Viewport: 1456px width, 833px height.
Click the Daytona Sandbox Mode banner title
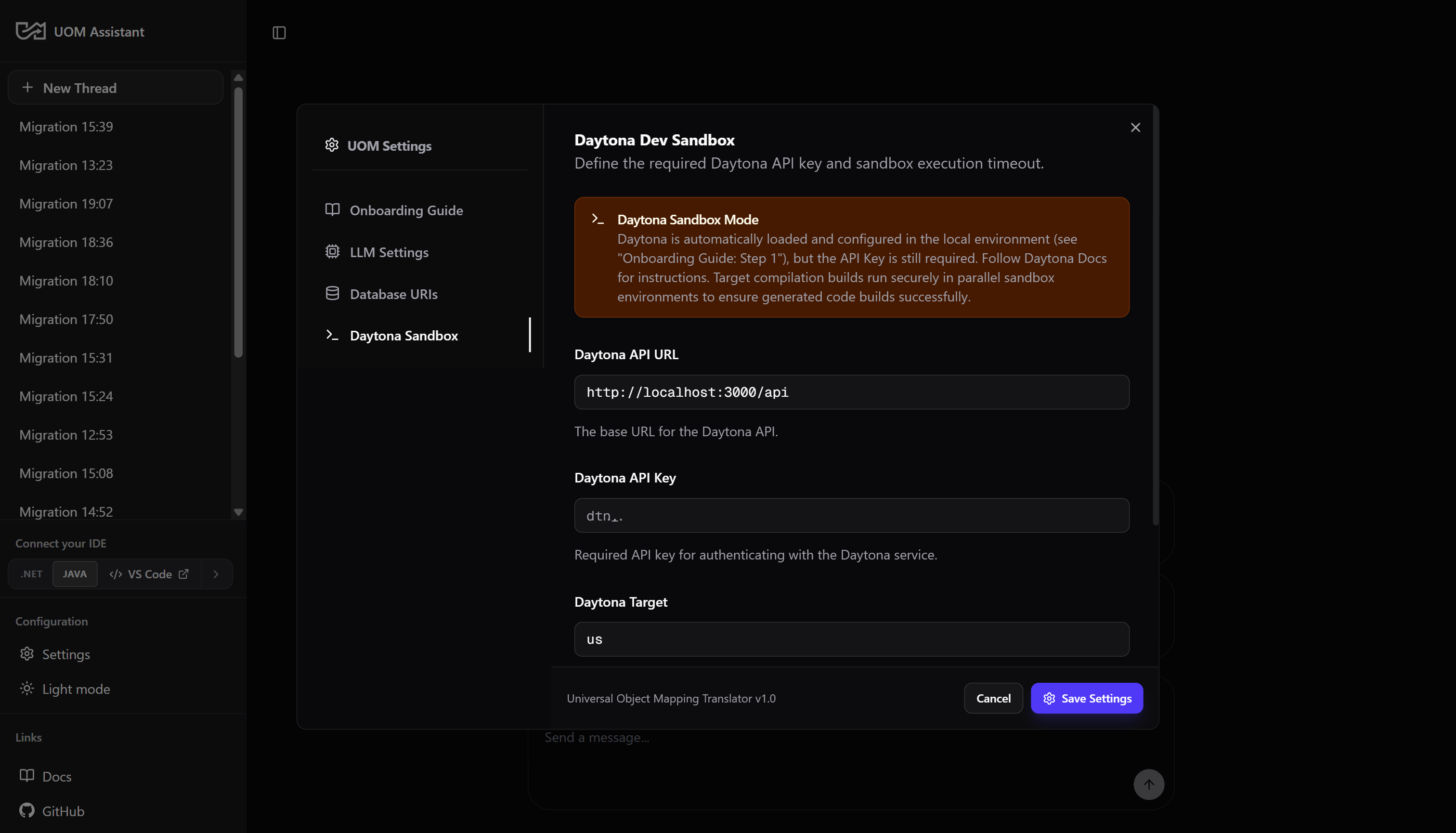point(688,220)
